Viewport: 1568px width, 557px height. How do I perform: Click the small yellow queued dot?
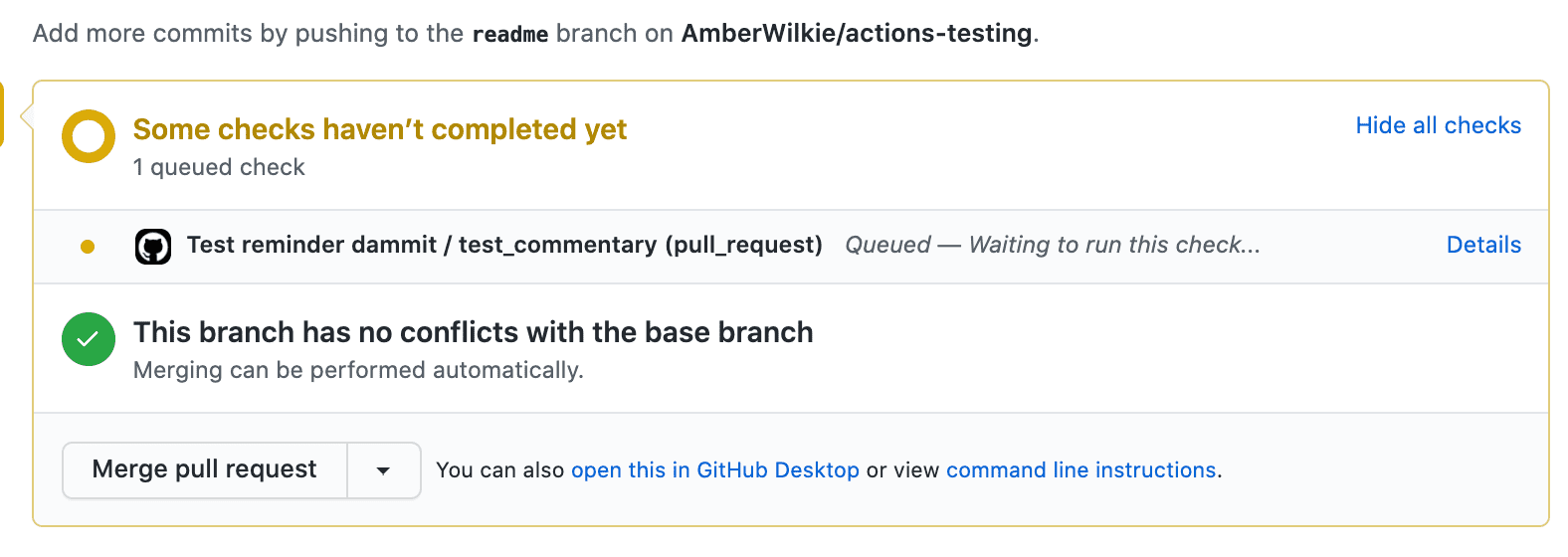[x=88, y=247]
